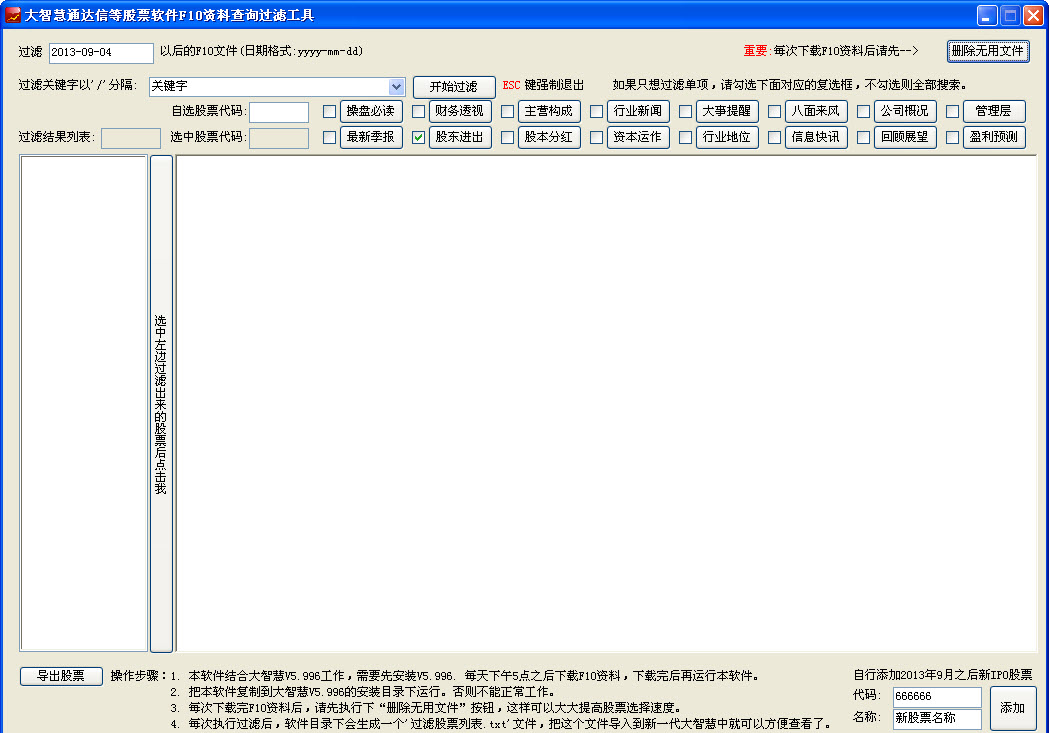This screenshot has width=1049, height=733.
Task: Click the 选中股票代码 field
Action: click(x=279, y=138)
